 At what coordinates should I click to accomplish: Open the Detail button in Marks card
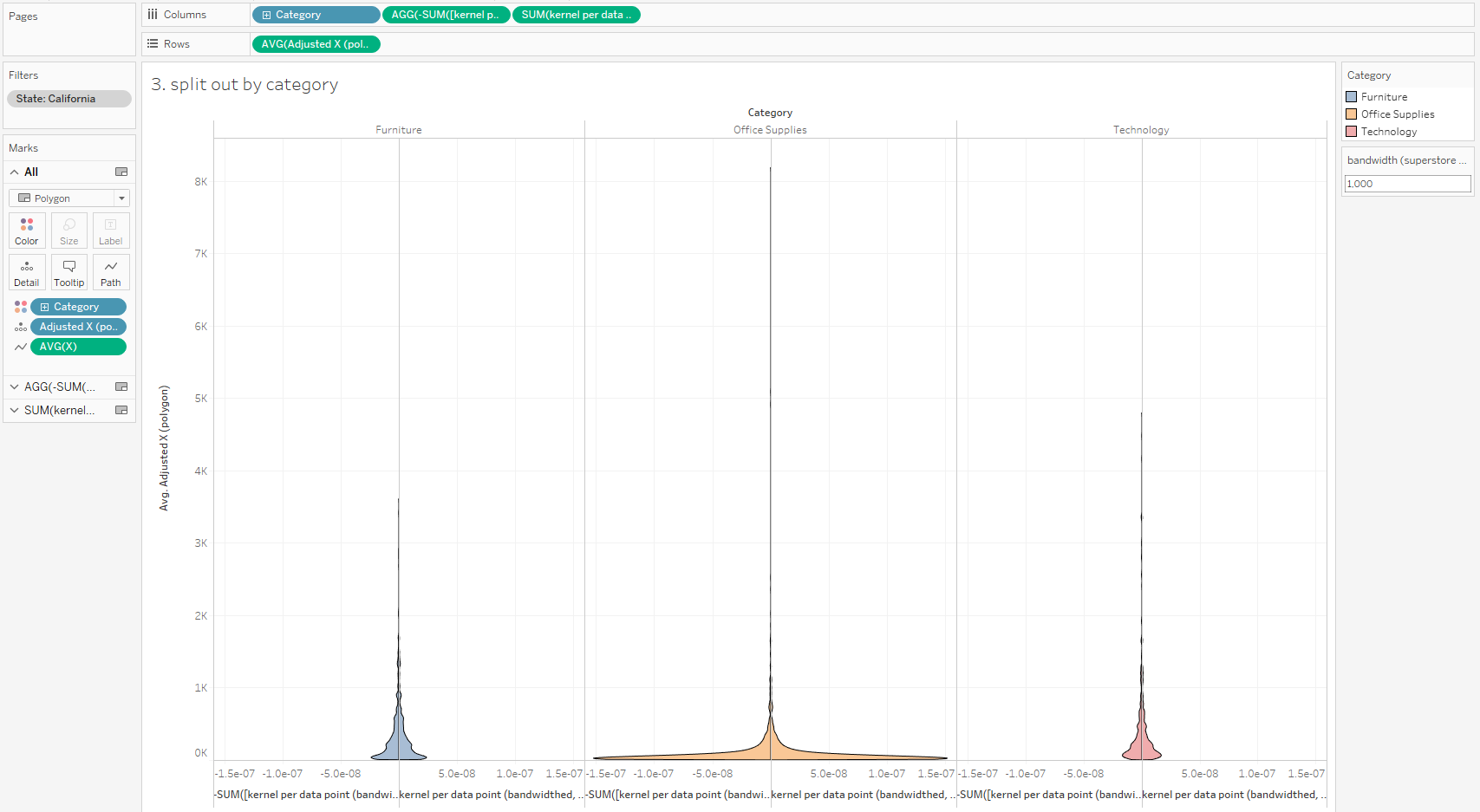[x=27, y=272]
